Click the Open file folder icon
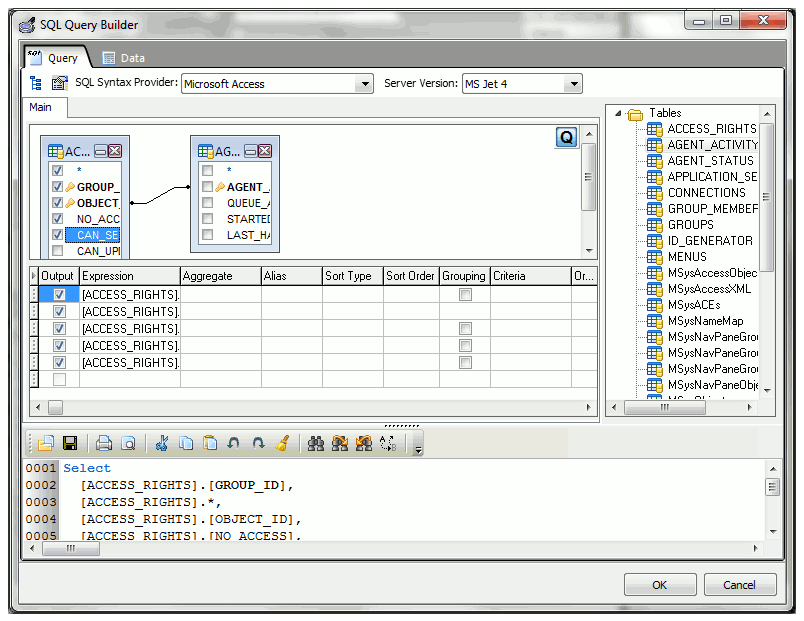Screen dimensions: 804x621 point(45,443)
